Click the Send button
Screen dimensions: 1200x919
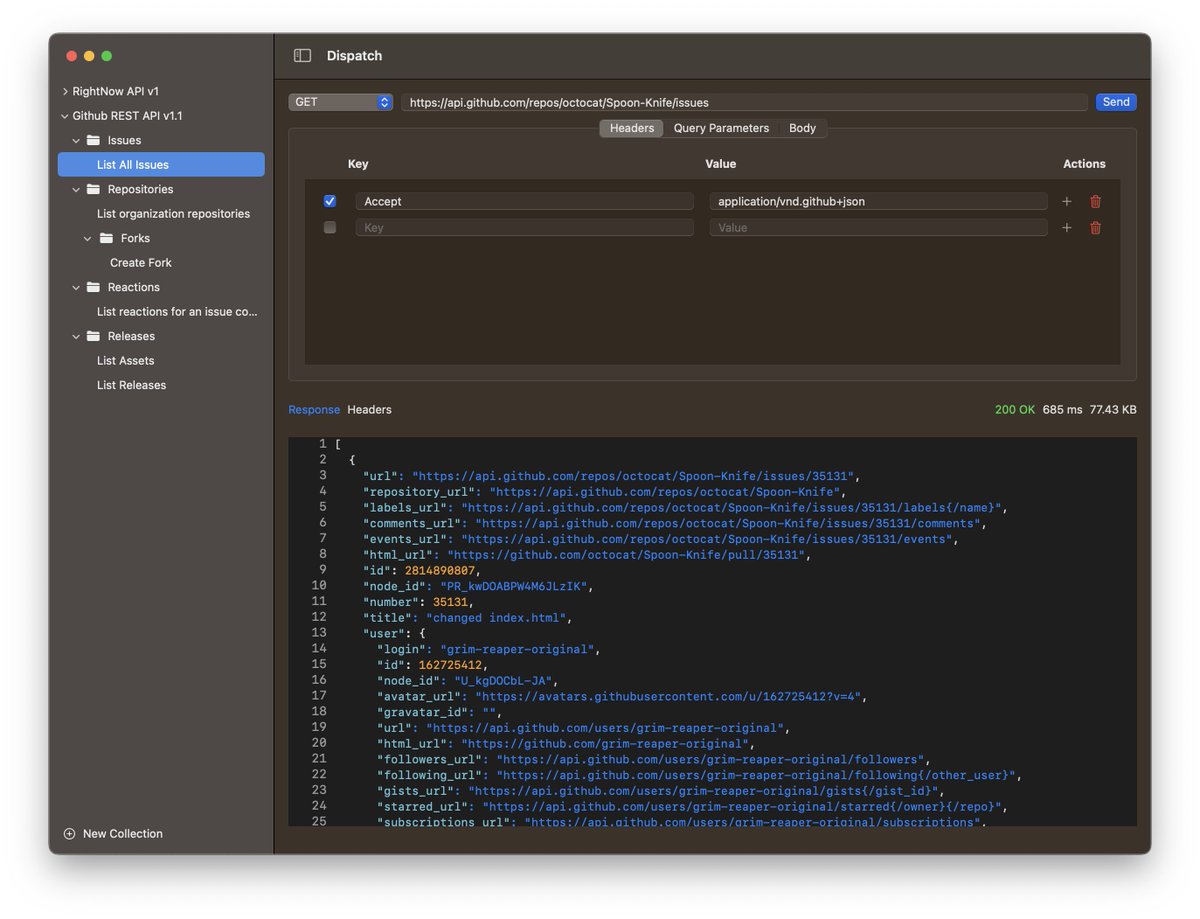click(x=1115, y=101)
